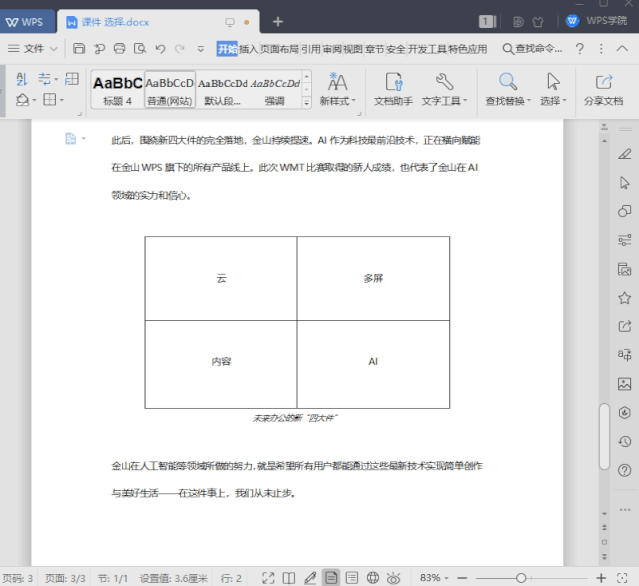This screenshot has height=586, width=639.
Task: Click the skin shirt icon in title bar
Action: tap(538, 22)
